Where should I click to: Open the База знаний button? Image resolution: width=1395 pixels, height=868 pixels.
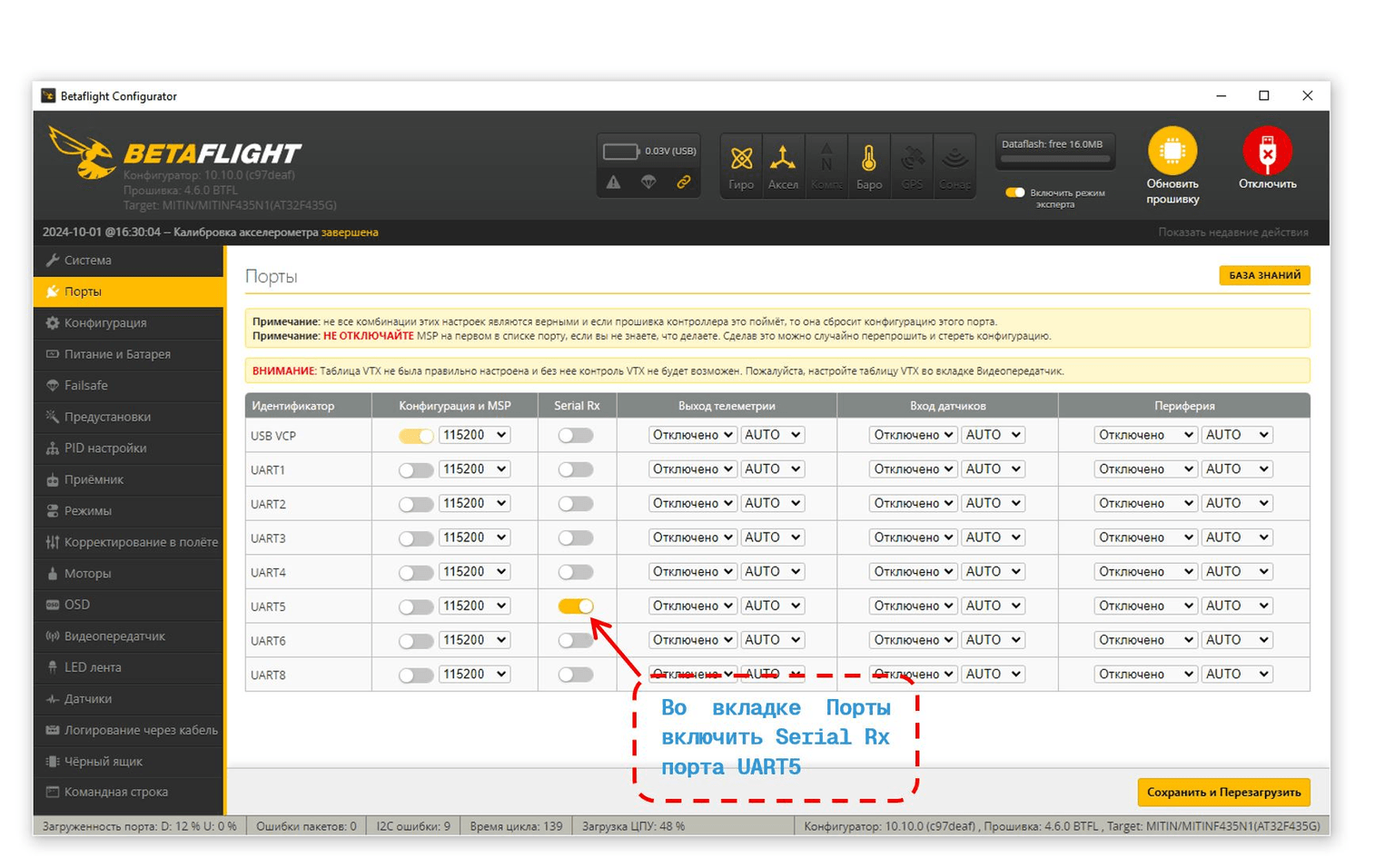click(x=1264, y=275)
